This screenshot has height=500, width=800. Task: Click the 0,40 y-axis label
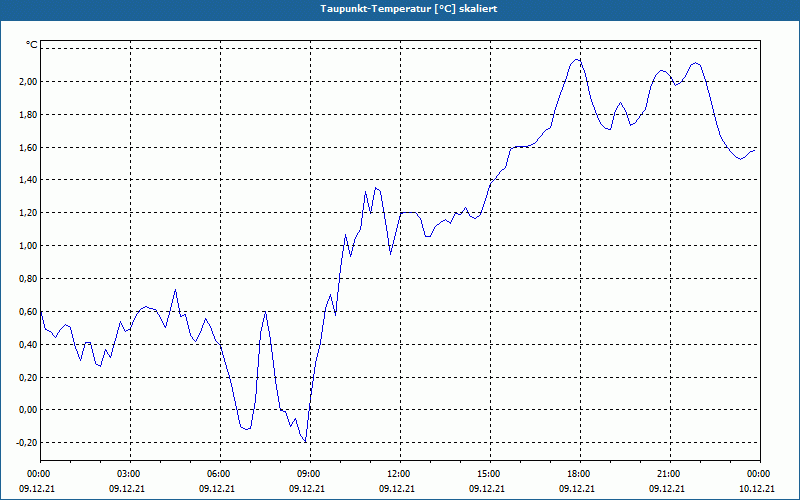pos(28,344)
